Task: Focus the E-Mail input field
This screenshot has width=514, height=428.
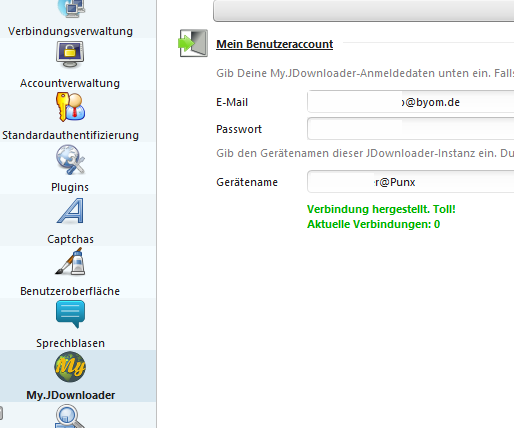Action: [410, 102]
